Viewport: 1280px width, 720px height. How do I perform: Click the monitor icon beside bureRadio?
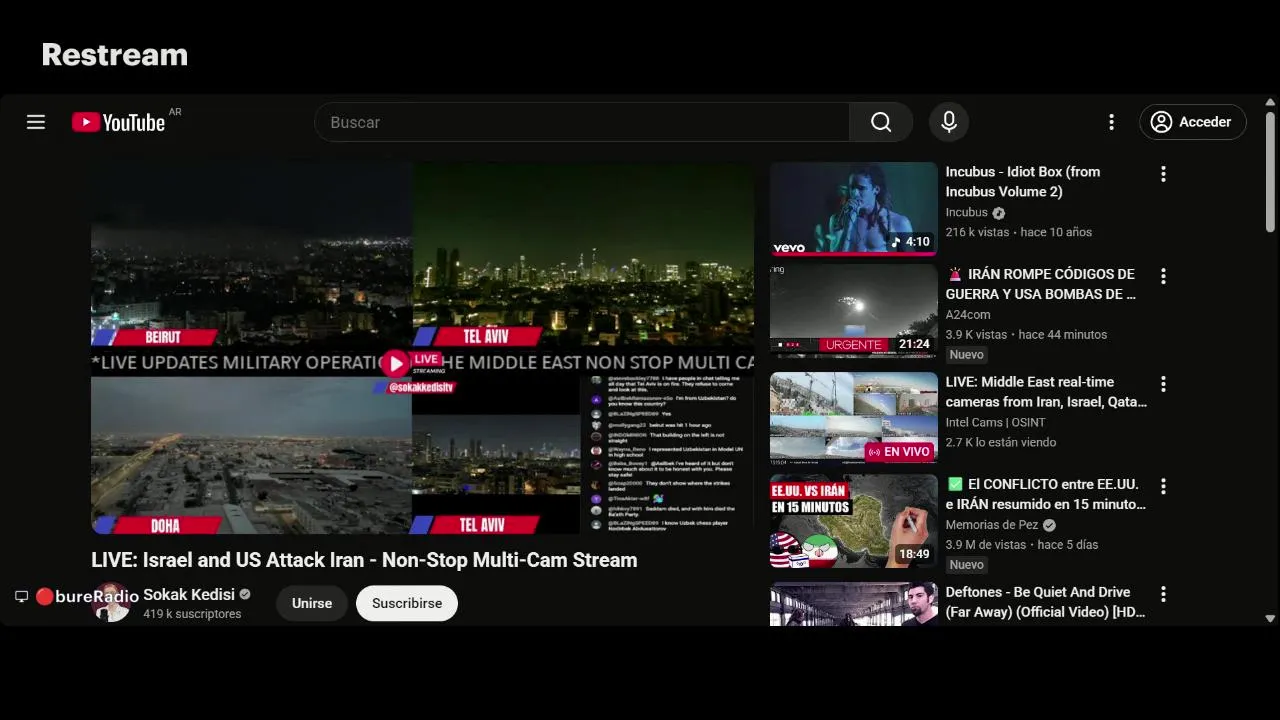[21, 597]
